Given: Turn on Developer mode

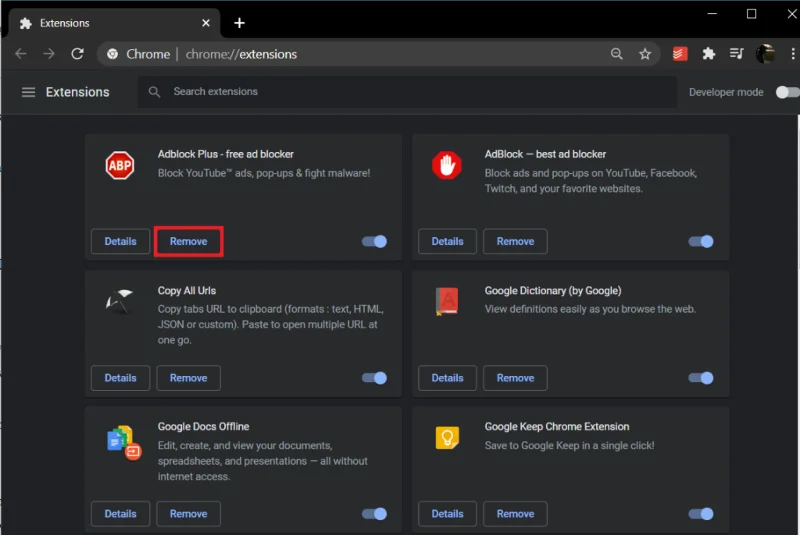Looking at the screenshot, I should point(787,92).
